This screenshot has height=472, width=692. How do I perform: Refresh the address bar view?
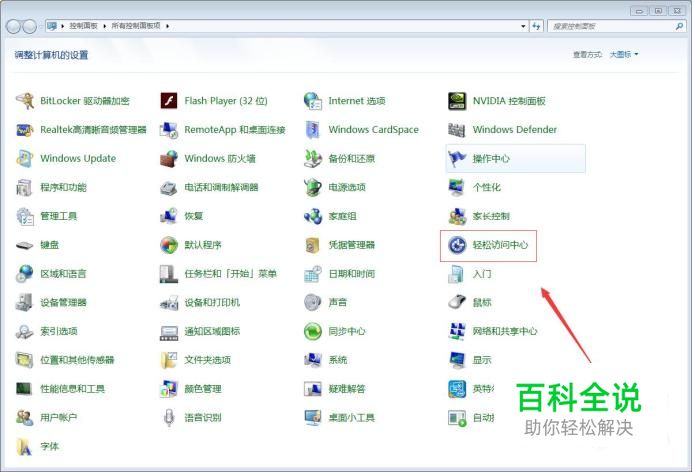pos(536,26)
